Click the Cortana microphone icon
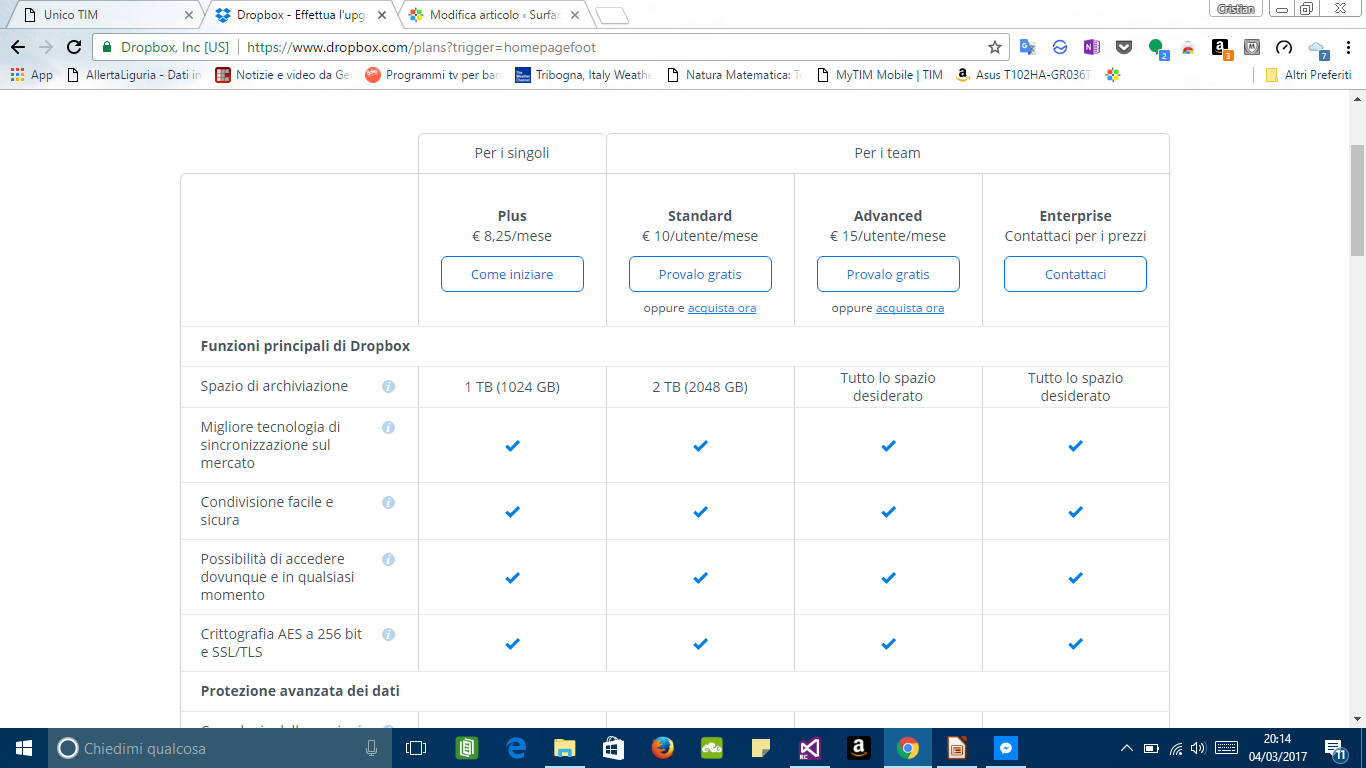The height and width of the screenshot is (768, 1366). 371,748
